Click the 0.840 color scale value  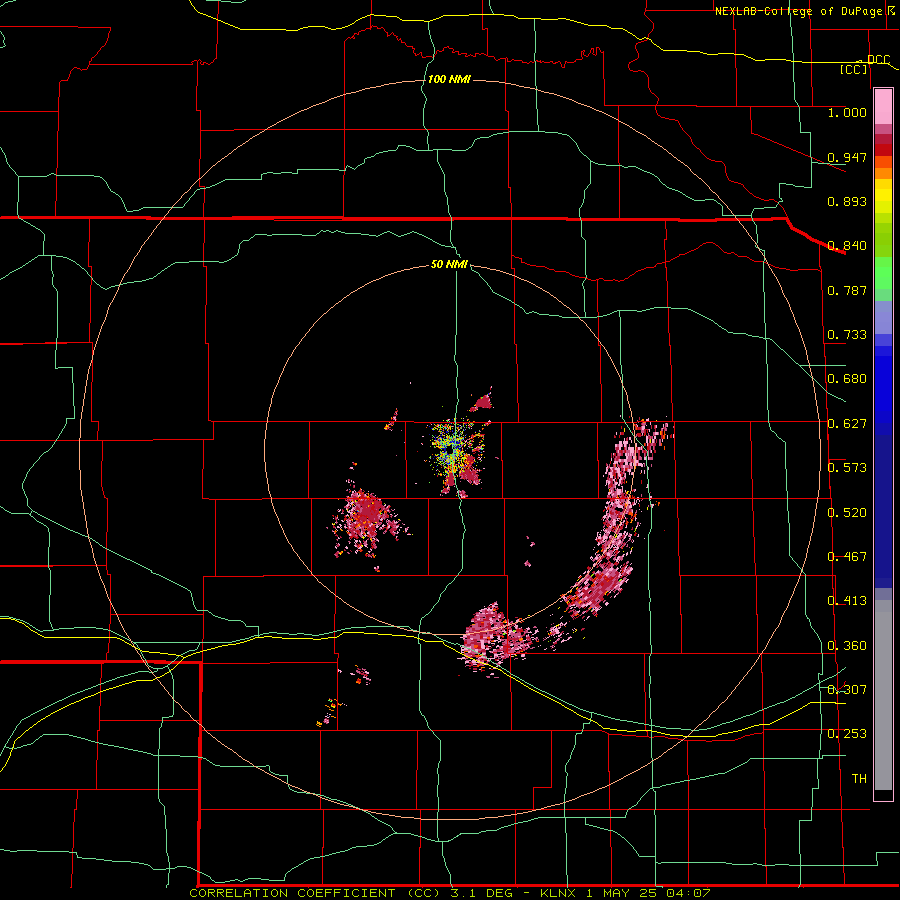pyautogui.click(x=847, y=246)
